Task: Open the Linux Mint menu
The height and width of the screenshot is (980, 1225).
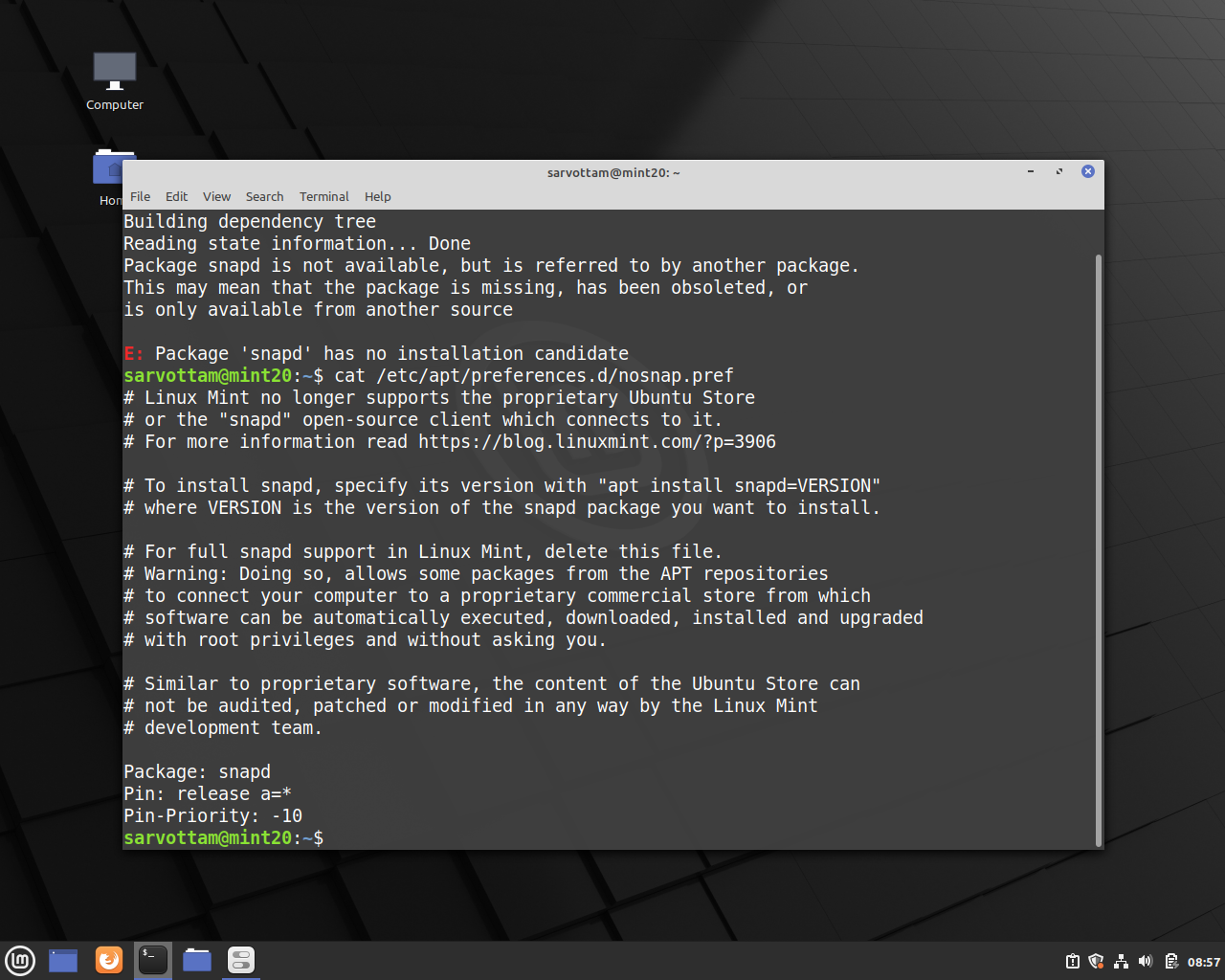Action: coord(20,960)
